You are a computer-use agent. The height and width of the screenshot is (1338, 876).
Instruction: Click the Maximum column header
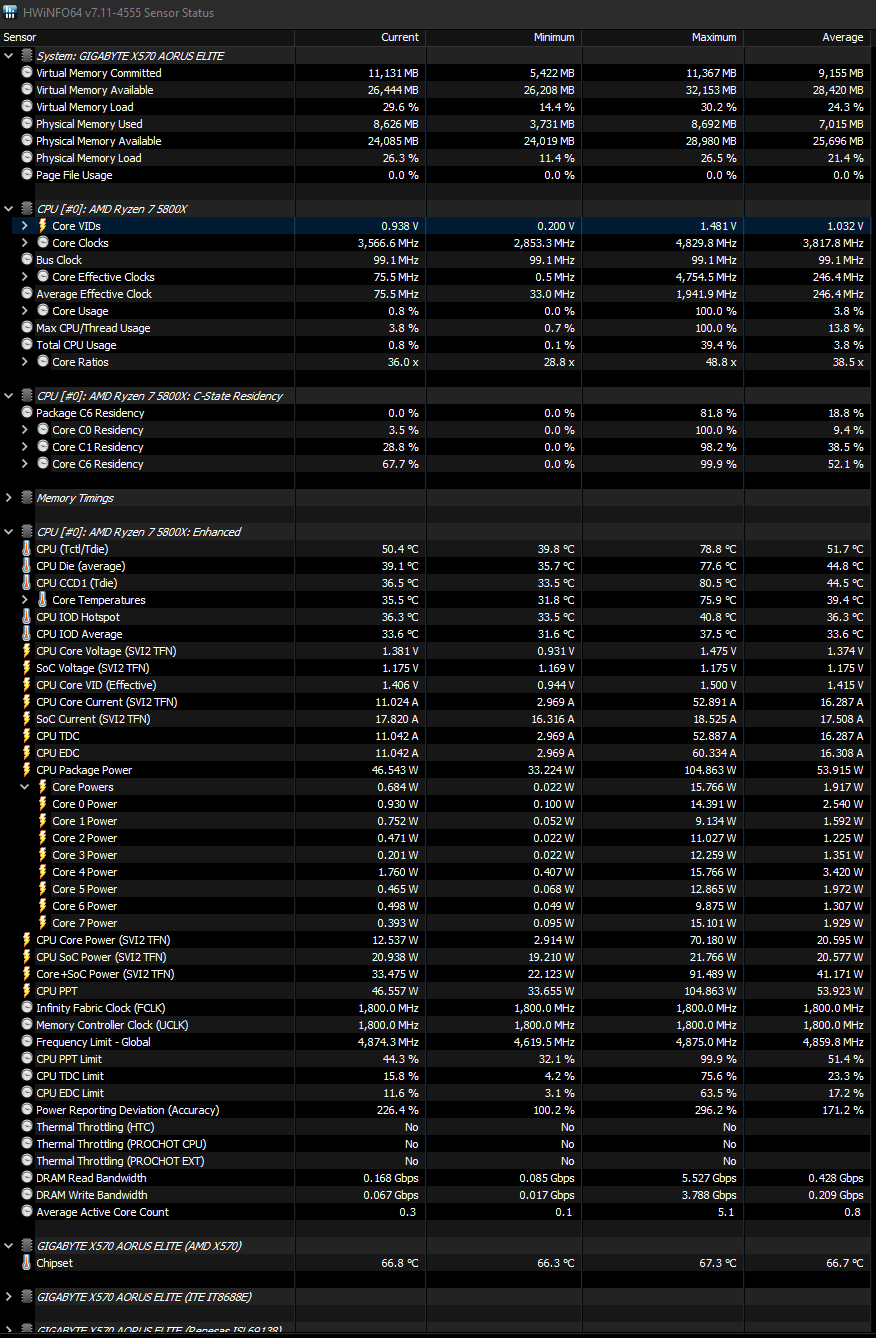(663, 37)
